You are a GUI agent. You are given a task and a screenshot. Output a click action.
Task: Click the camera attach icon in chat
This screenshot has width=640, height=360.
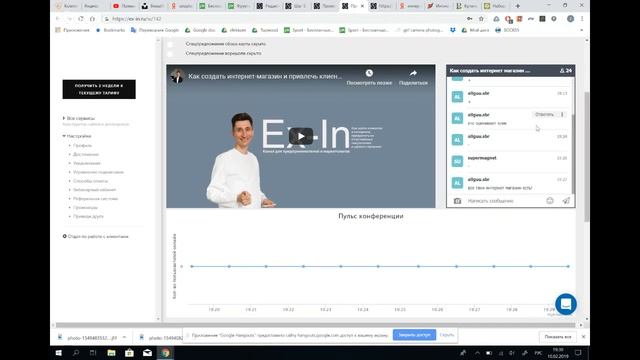pos(457,201)
